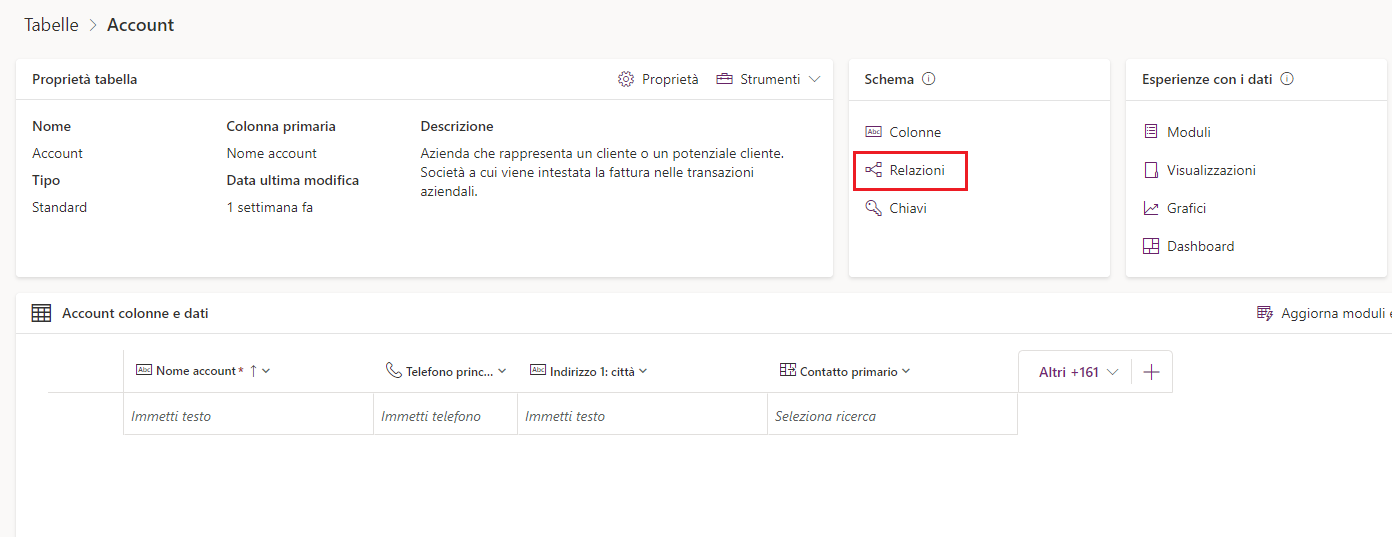Image resolution: width=1392 pixels, height=537 pixels.
Task: Add a new column with plus icon
Action: [x=1152, y=372]
